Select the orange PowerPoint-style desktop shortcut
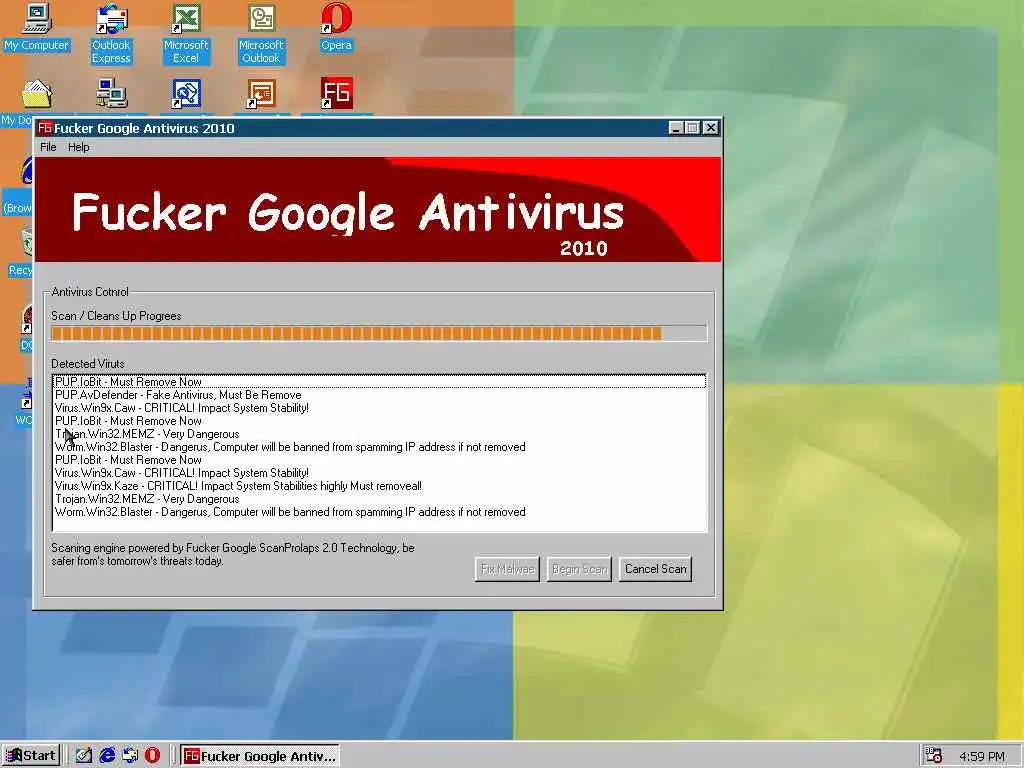The width and height of the screenshot is (1024, 768). (261, 93)
